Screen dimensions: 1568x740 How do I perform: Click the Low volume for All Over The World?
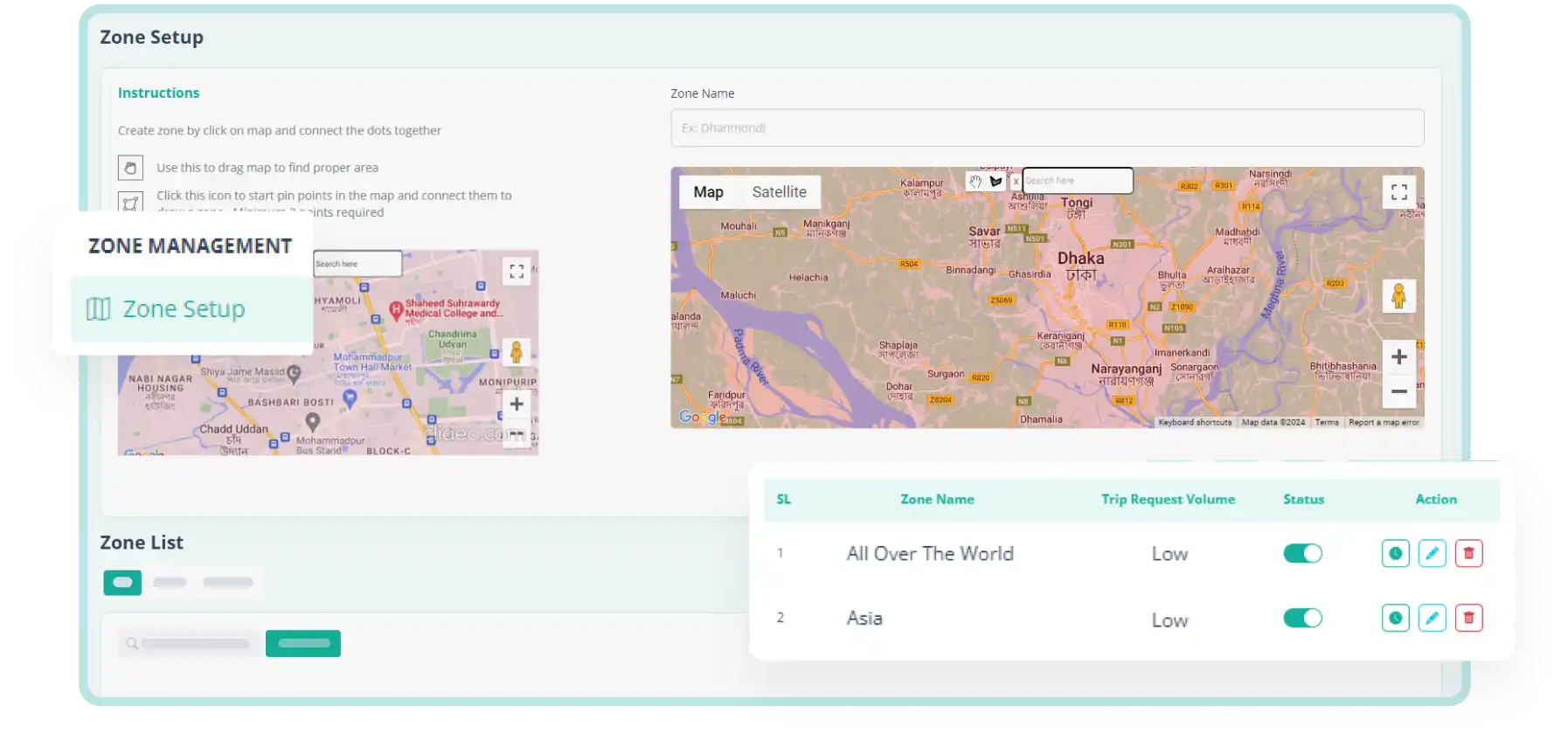[x=1169, y=554]
